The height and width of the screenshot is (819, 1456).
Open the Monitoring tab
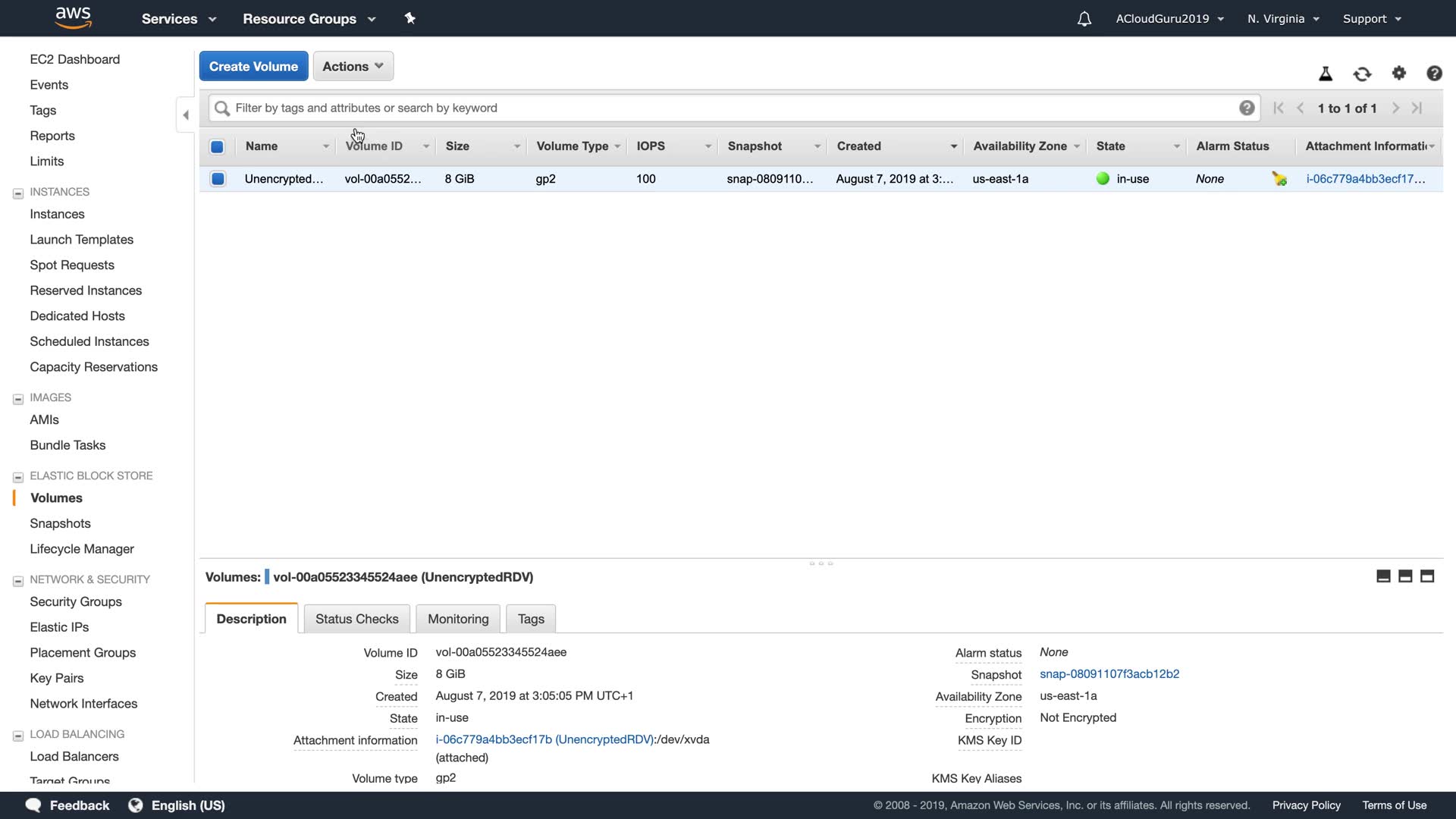pyautogui.click(x=458, y=619)
